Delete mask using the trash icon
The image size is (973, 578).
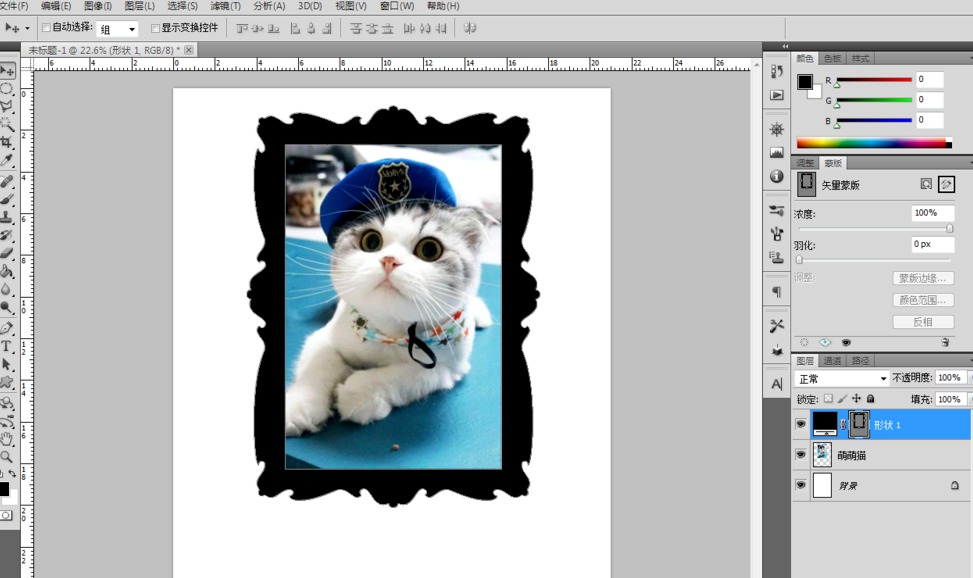tap(945, 342)
